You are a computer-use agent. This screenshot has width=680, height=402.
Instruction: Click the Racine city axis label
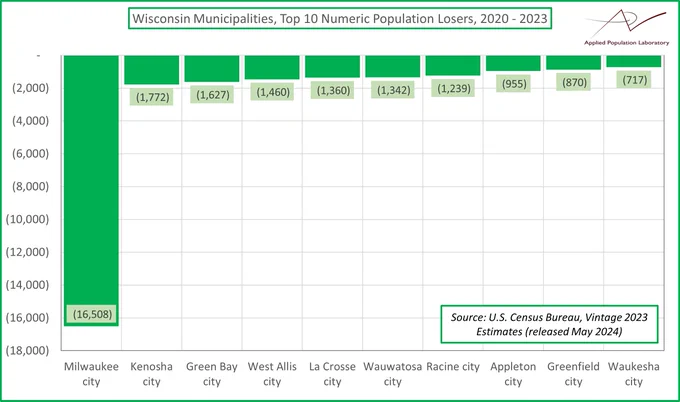click(x=453, y=366)
